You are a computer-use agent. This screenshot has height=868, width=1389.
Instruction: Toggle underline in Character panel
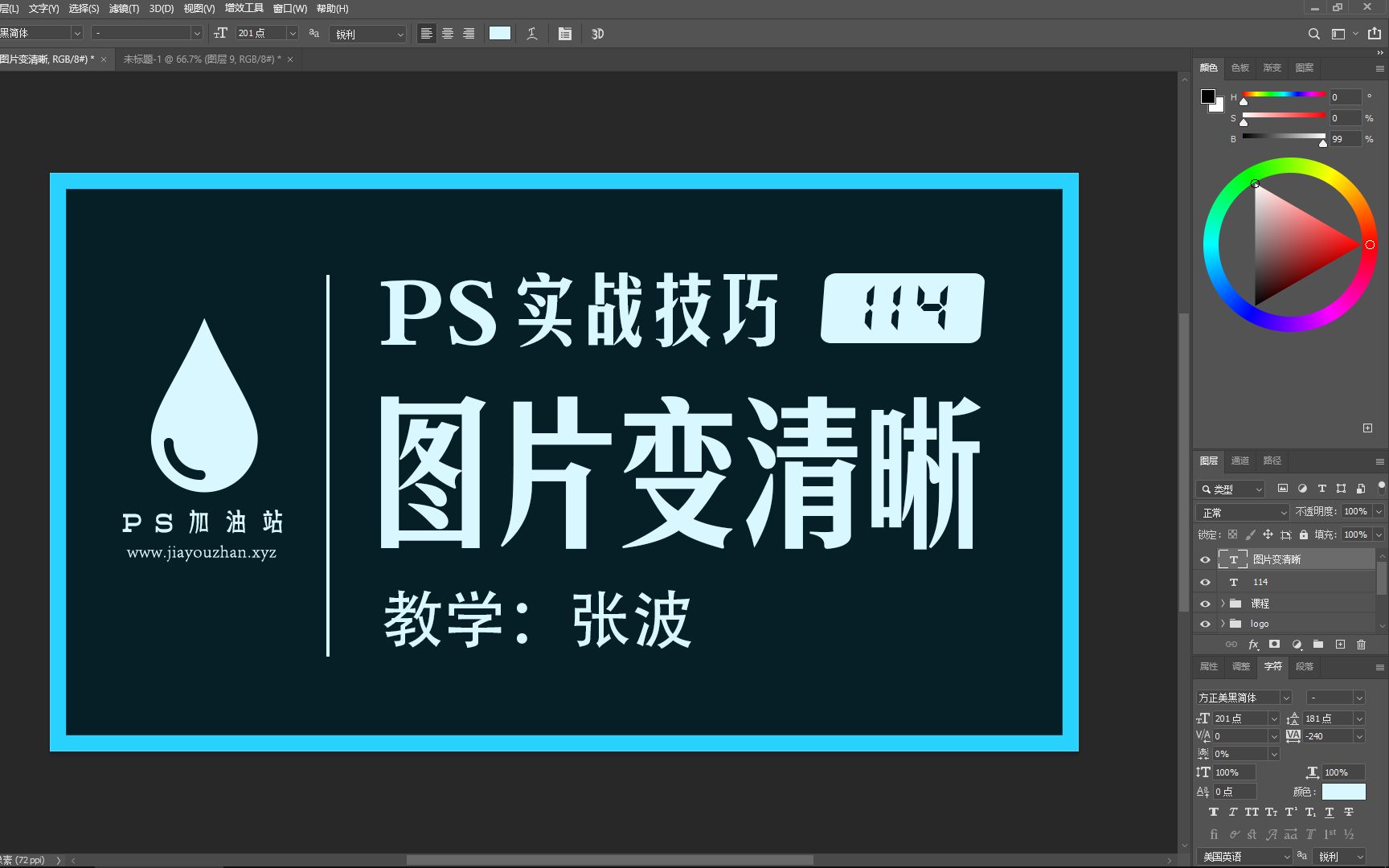1329,813
